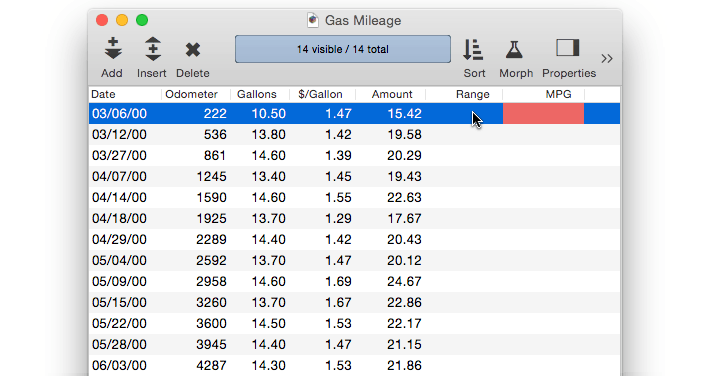This screenshot has height=376, width=714.
Task: Click odometer value 1245
Action: pos(211,176)
